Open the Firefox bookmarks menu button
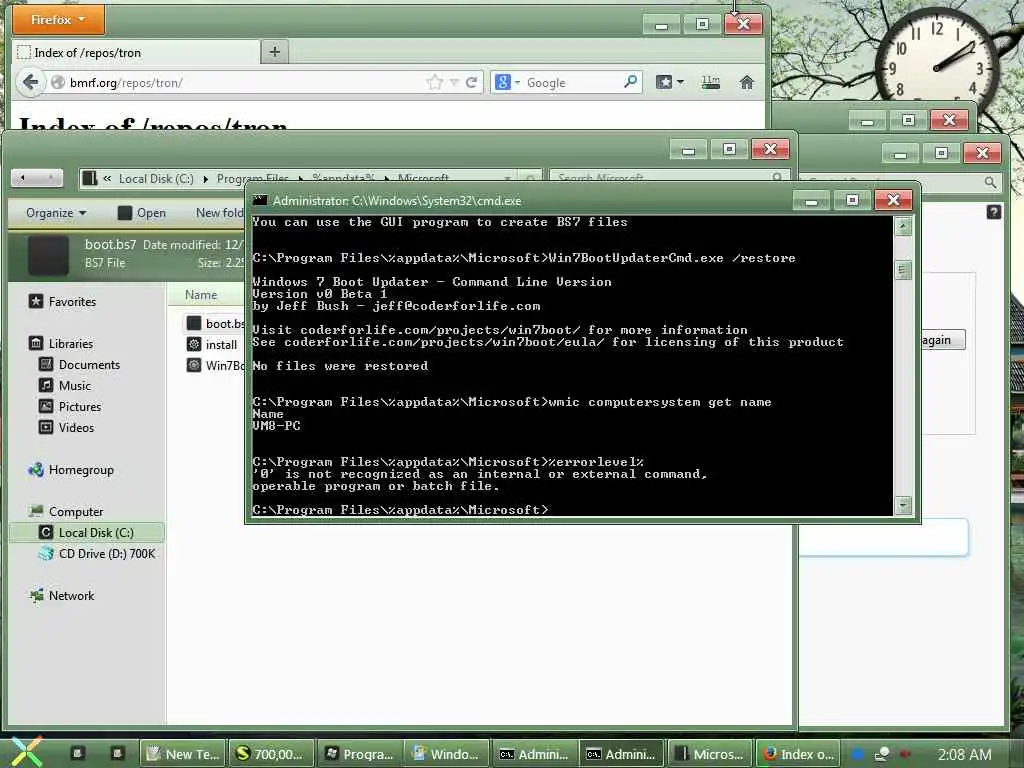 (669, 82)
